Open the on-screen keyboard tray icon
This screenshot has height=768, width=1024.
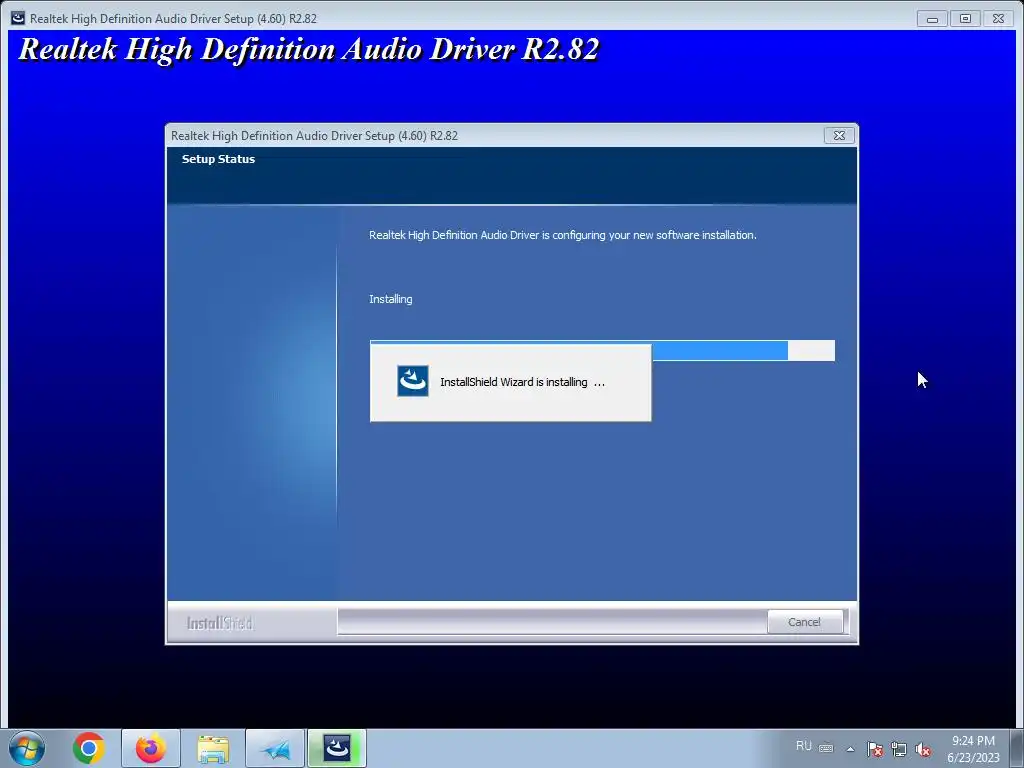click(826, 748)
